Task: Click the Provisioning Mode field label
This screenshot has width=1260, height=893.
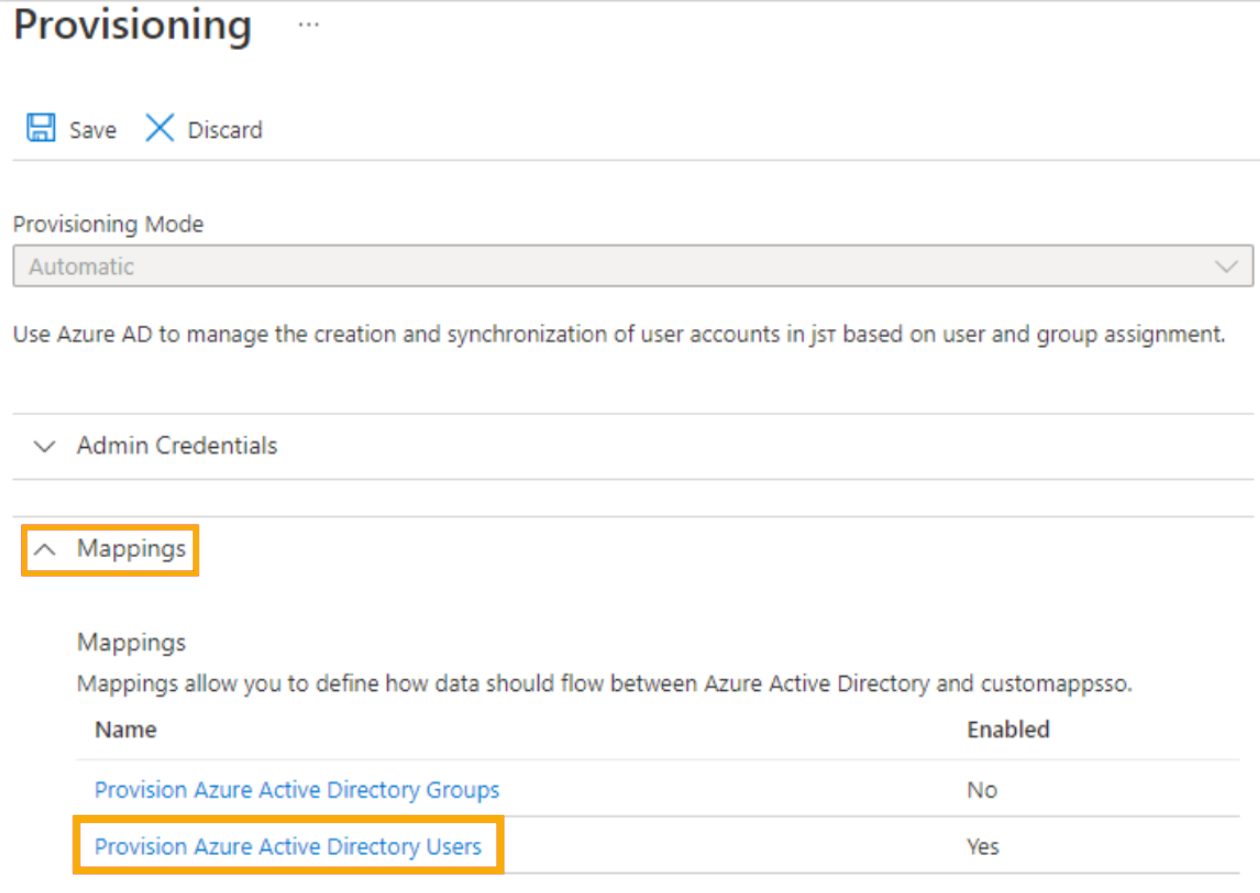Action: click(x=108, y=224)
